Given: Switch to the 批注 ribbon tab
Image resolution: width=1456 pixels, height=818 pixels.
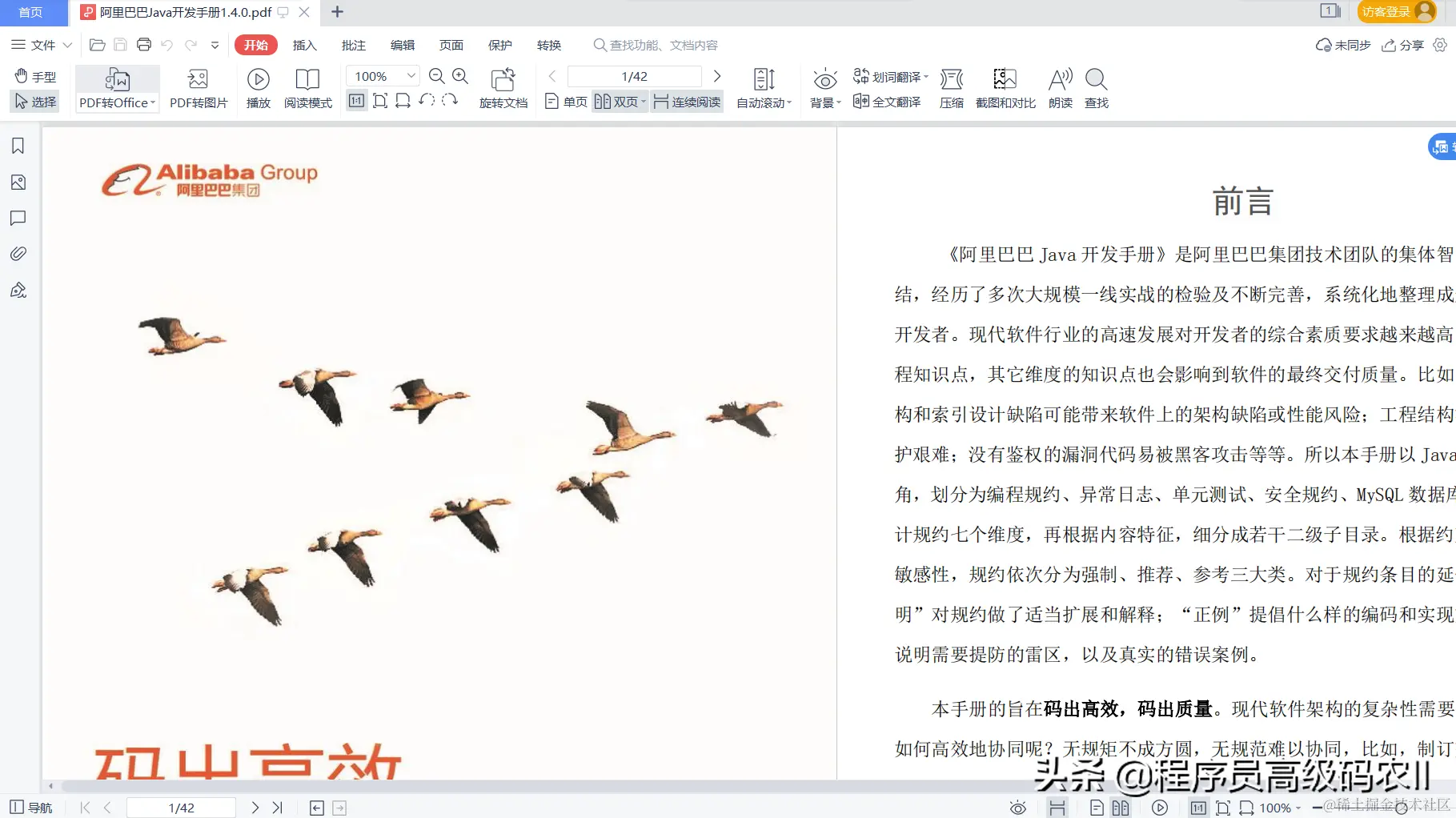Looking at the screenshot, I should [x=353, y=46].
